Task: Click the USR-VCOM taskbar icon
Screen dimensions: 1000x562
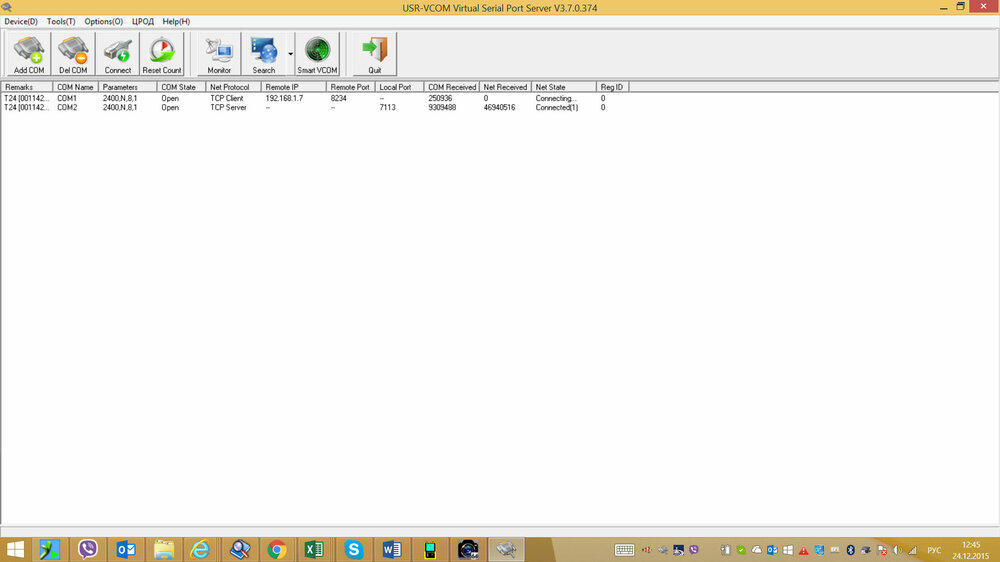Action: (506, 549)
